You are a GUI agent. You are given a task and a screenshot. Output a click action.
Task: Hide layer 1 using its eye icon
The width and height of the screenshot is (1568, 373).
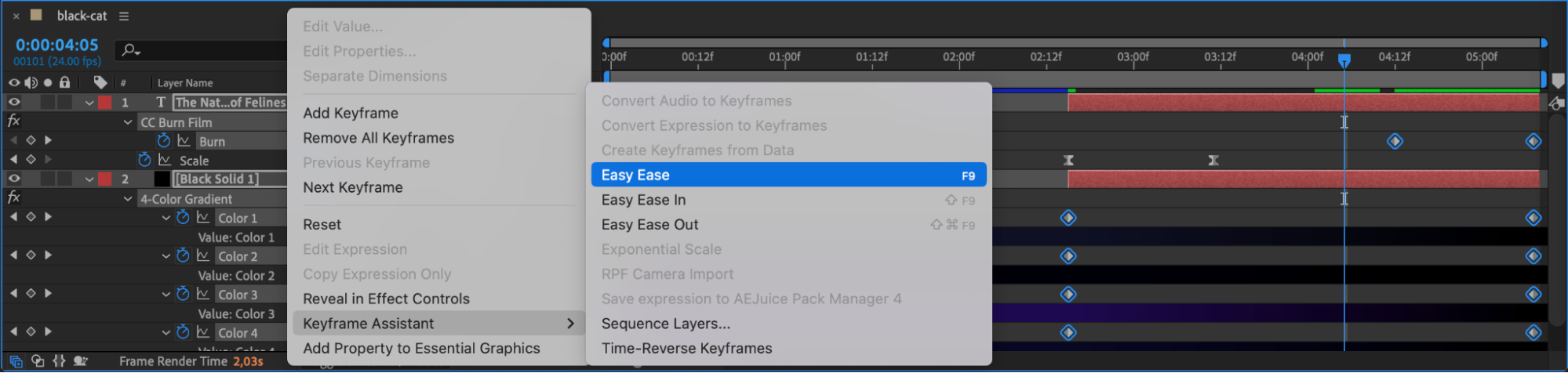[x=14, y=102]
